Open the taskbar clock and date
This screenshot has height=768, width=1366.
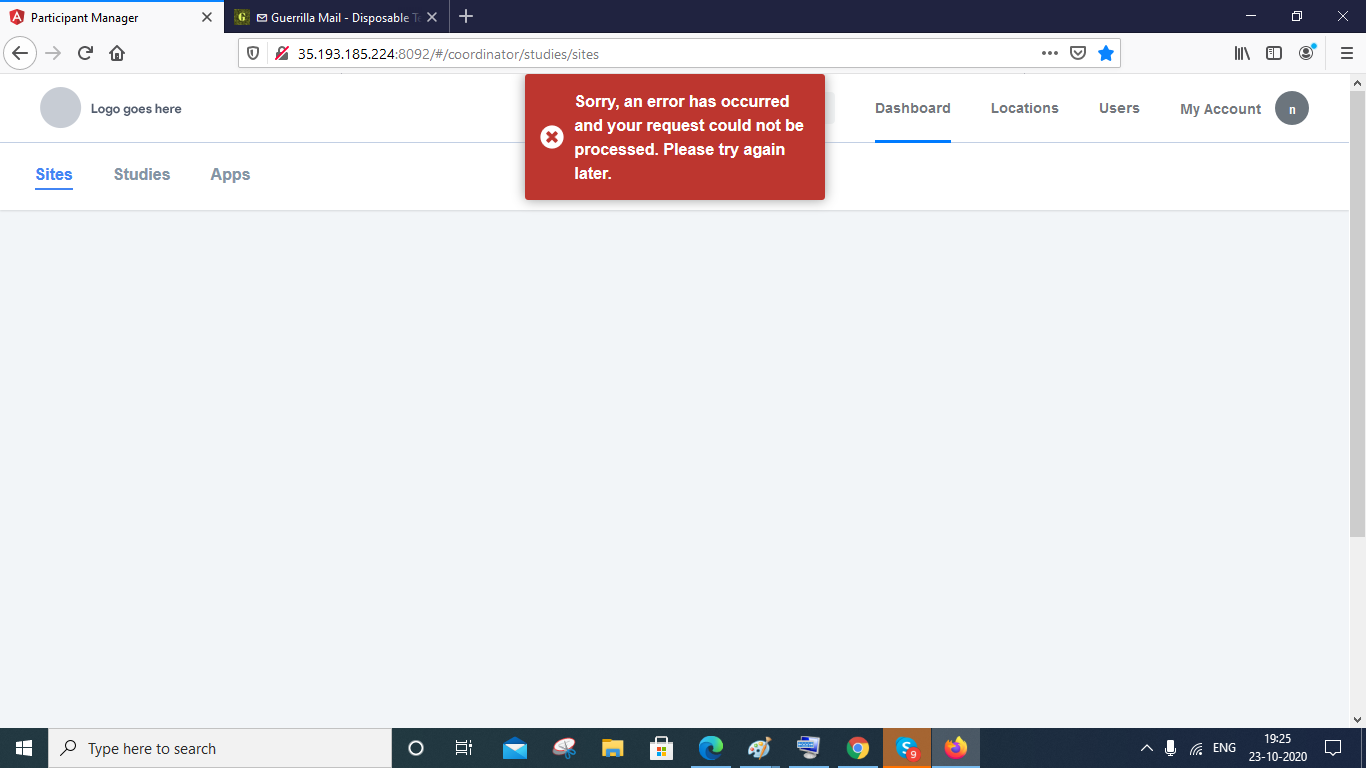click(1277, 748)
